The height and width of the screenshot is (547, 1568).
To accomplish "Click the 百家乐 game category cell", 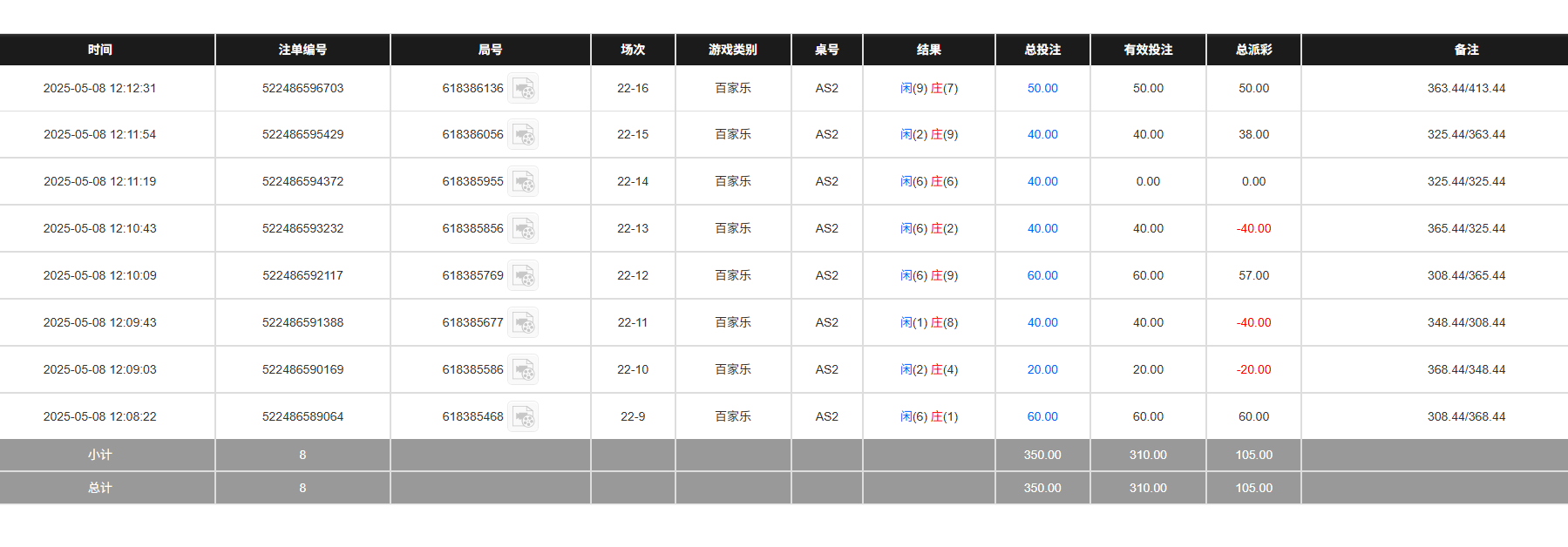I will pos(732,88).
